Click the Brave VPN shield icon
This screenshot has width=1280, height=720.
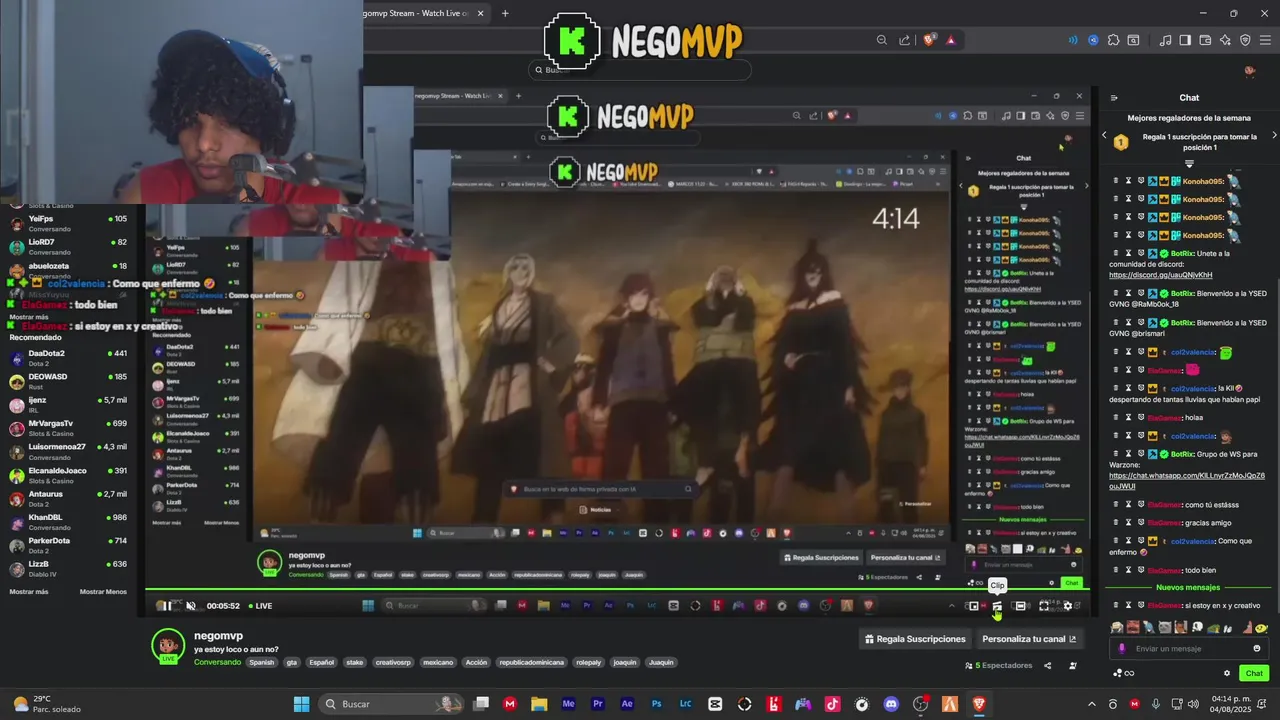click(1245, 40)
